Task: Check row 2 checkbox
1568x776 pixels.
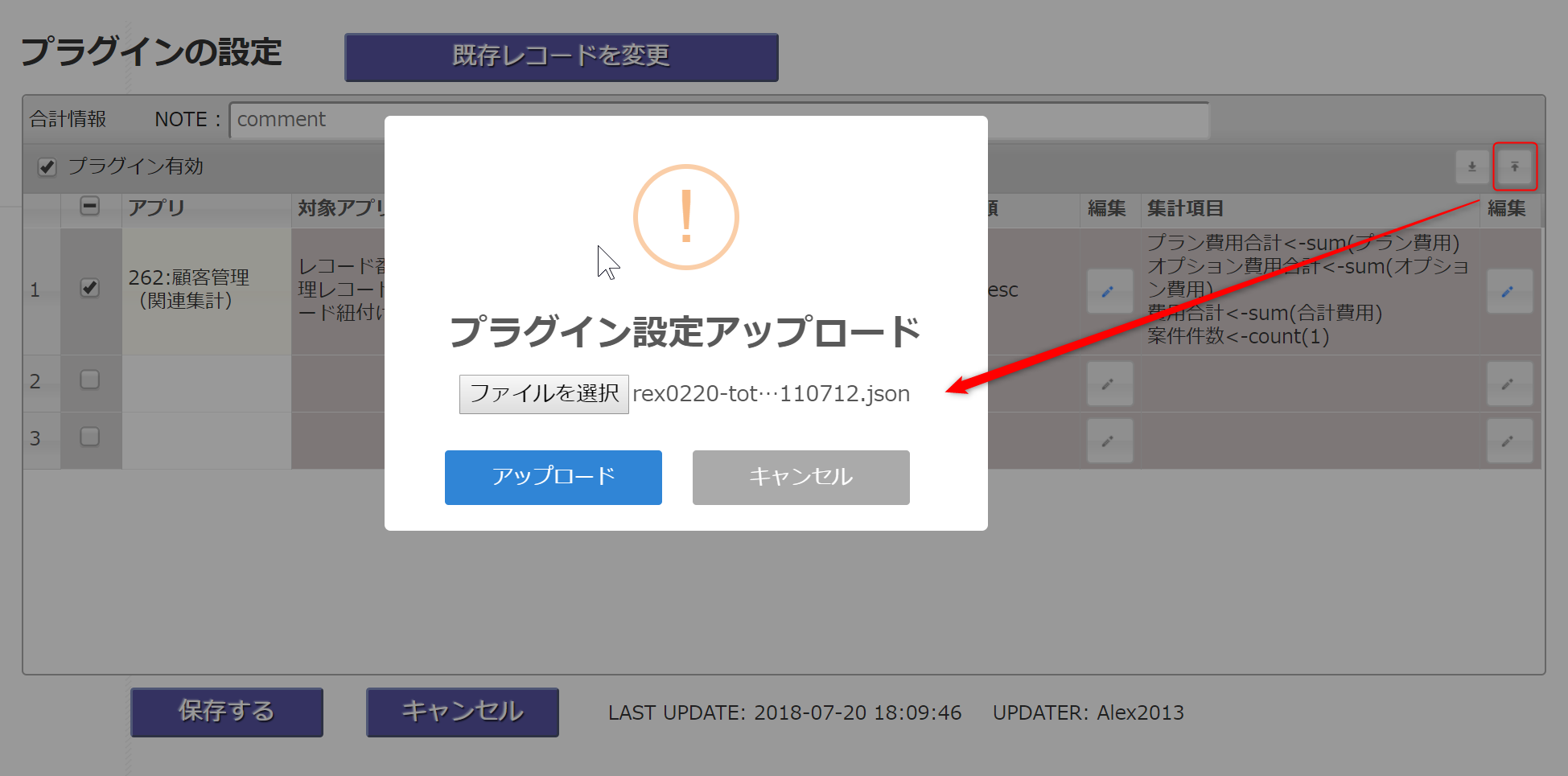Action: pos(90,380)
